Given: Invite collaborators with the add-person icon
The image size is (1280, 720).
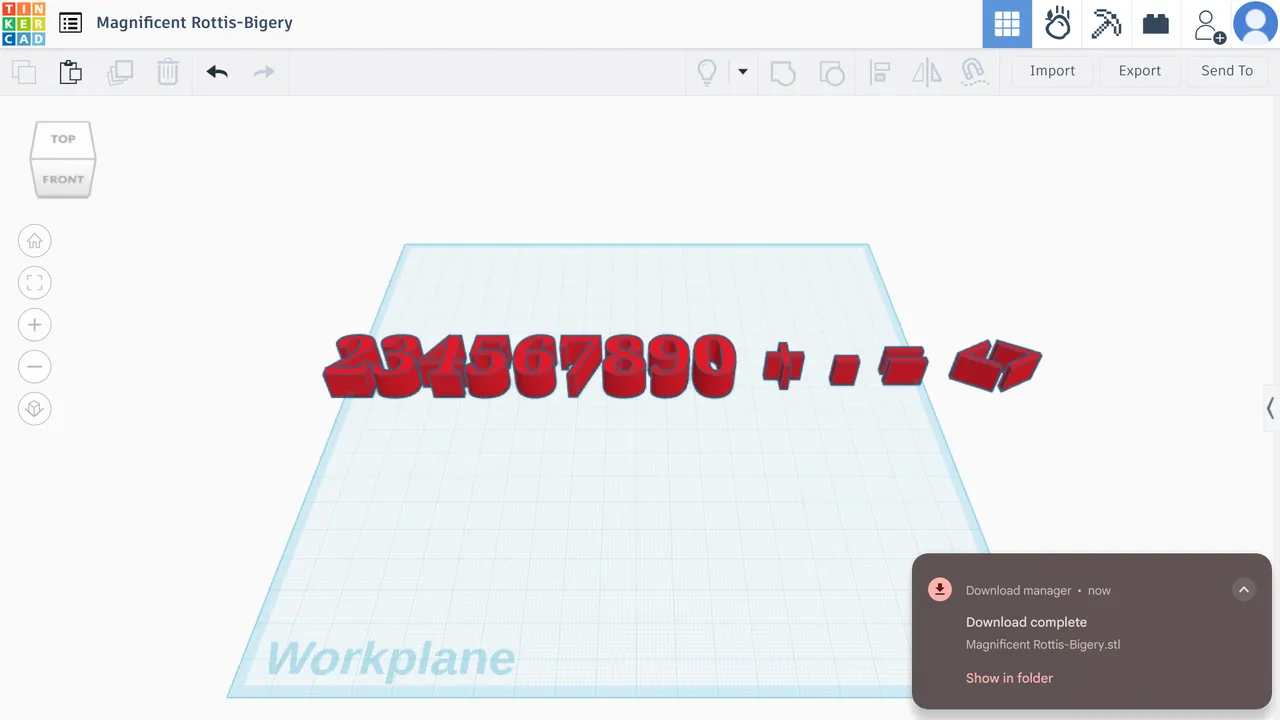Looking at the screenshot, I should tap(1209, 25).
